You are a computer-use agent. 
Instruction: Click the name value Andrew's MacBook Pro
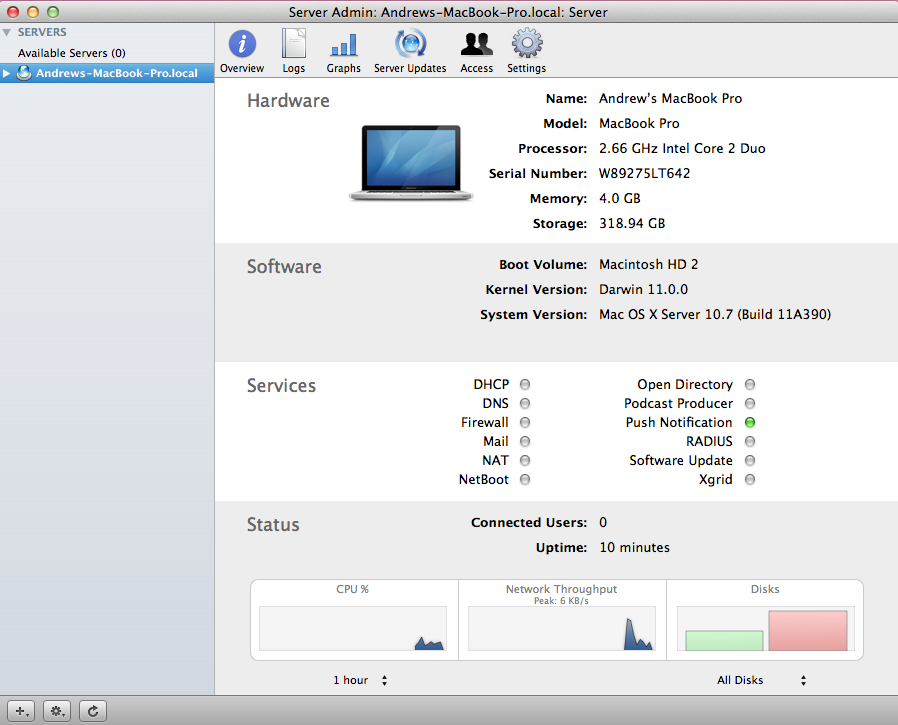(x=670, y=98)
